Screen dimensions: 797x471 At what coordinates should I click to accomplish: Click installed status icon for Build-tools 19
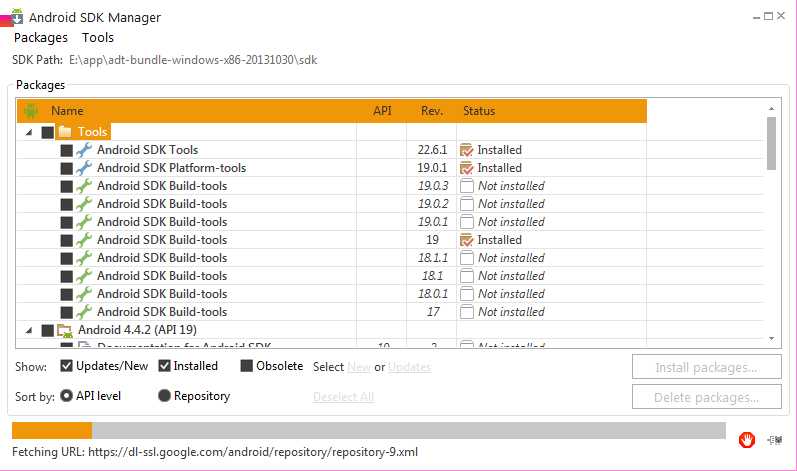pyautogui.click(x=466, y=240)
